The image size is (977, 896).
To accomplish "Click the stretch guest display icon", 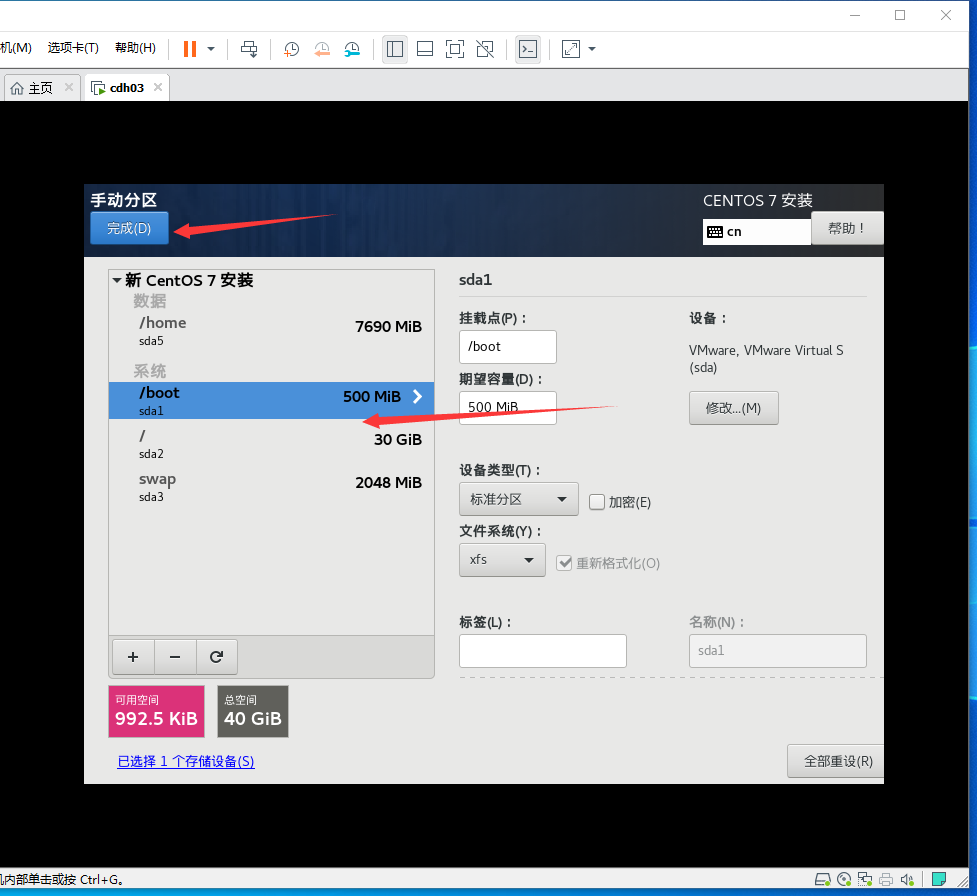I will (x=571, y=49).
